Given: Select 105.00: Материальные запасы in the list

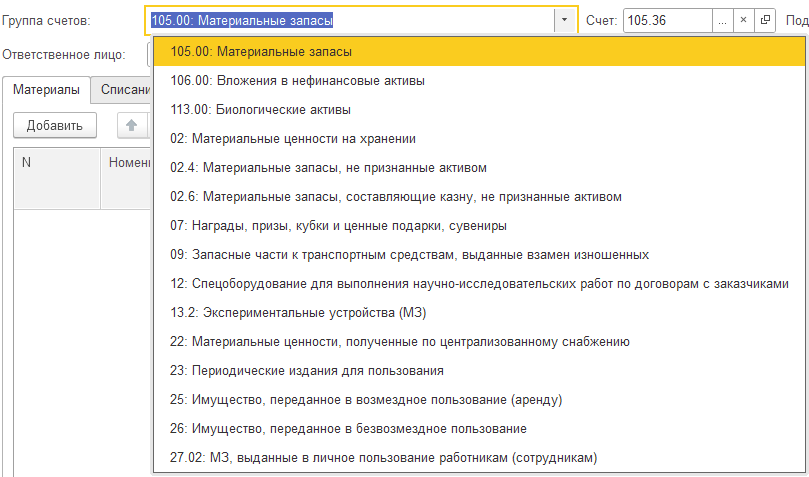Looking at the screenshot, I should click(x=479, y=52).
